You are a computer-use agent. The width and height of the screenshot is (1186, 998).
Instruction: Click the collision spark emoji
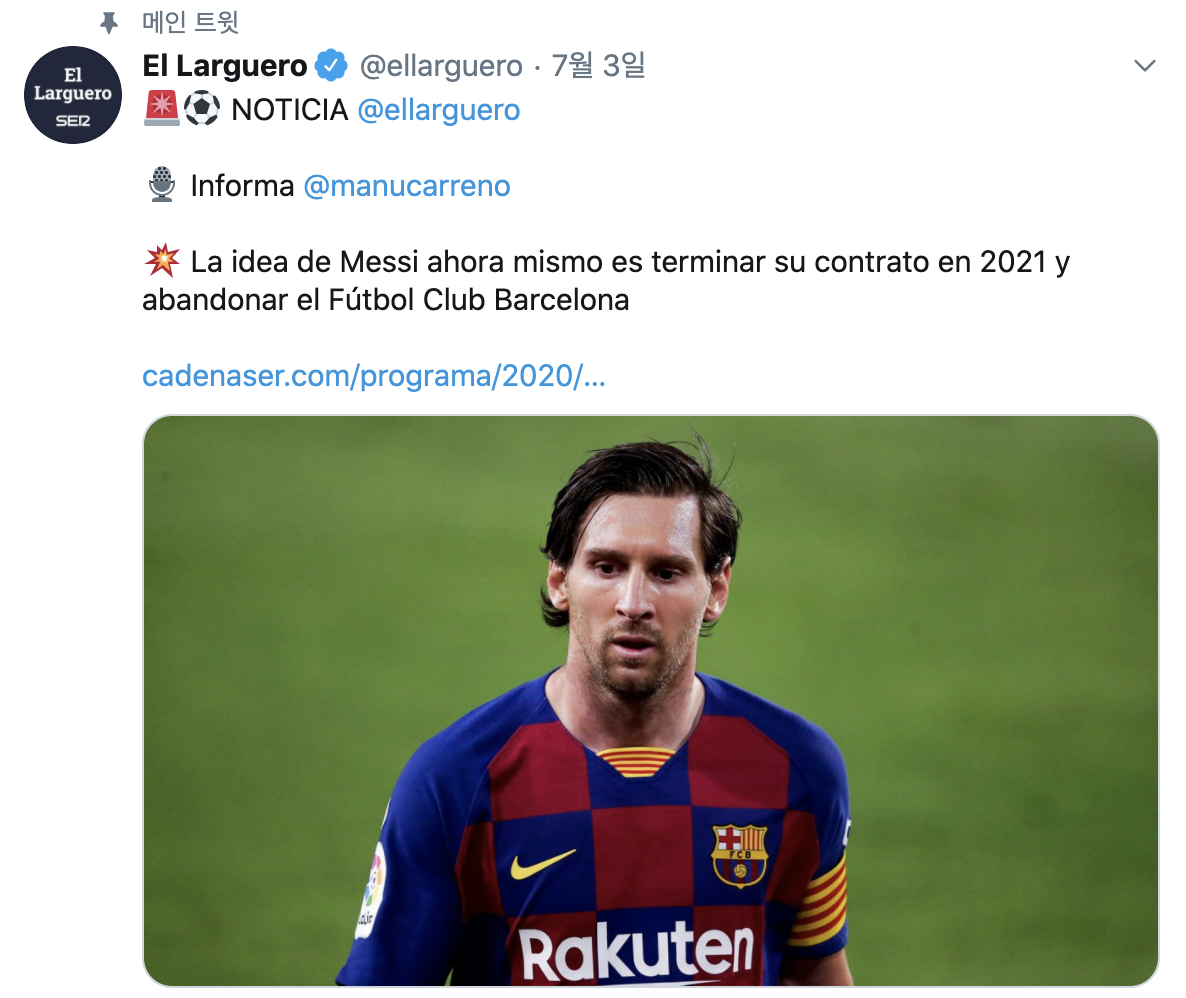coord(162,261)
